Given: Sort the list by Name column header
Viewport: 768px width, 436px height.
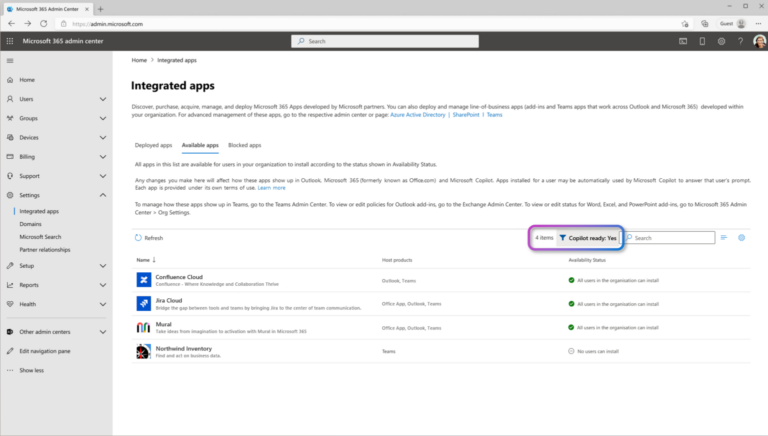Looking at the screenshot, I should pyautogui.click(x=146, y=260).
